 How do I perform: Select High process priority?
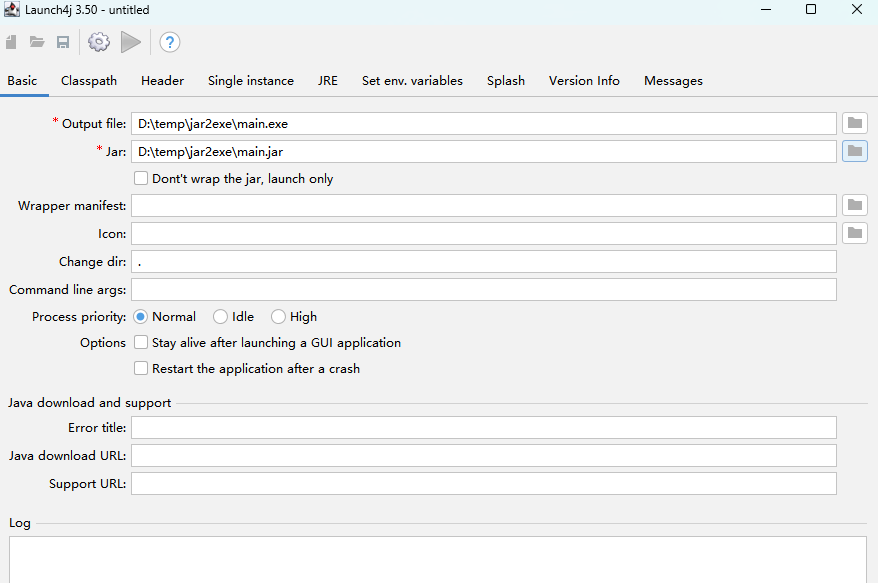pyautogui.click(x=278, y=317)
